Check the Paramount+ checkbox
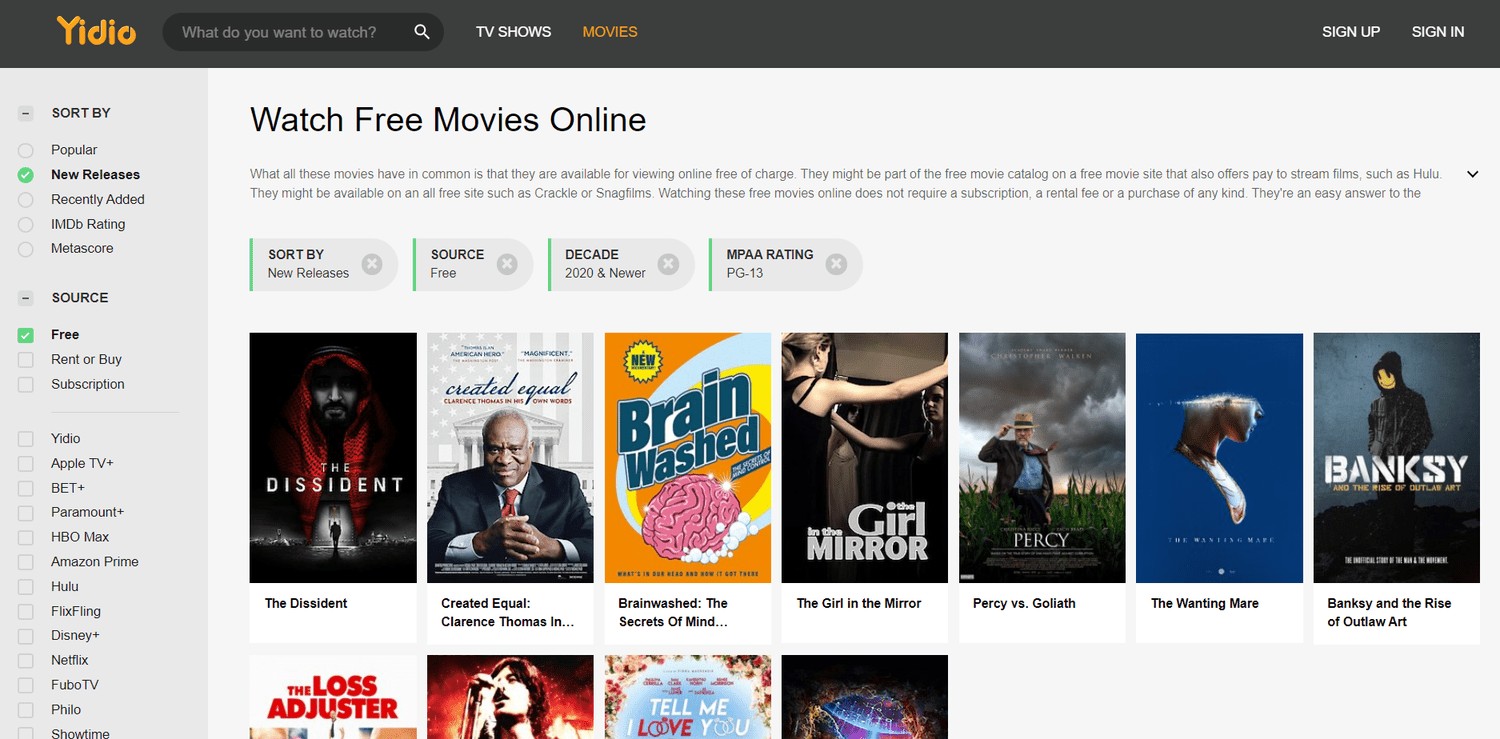1500x739 pixels. tap(26, 513)
